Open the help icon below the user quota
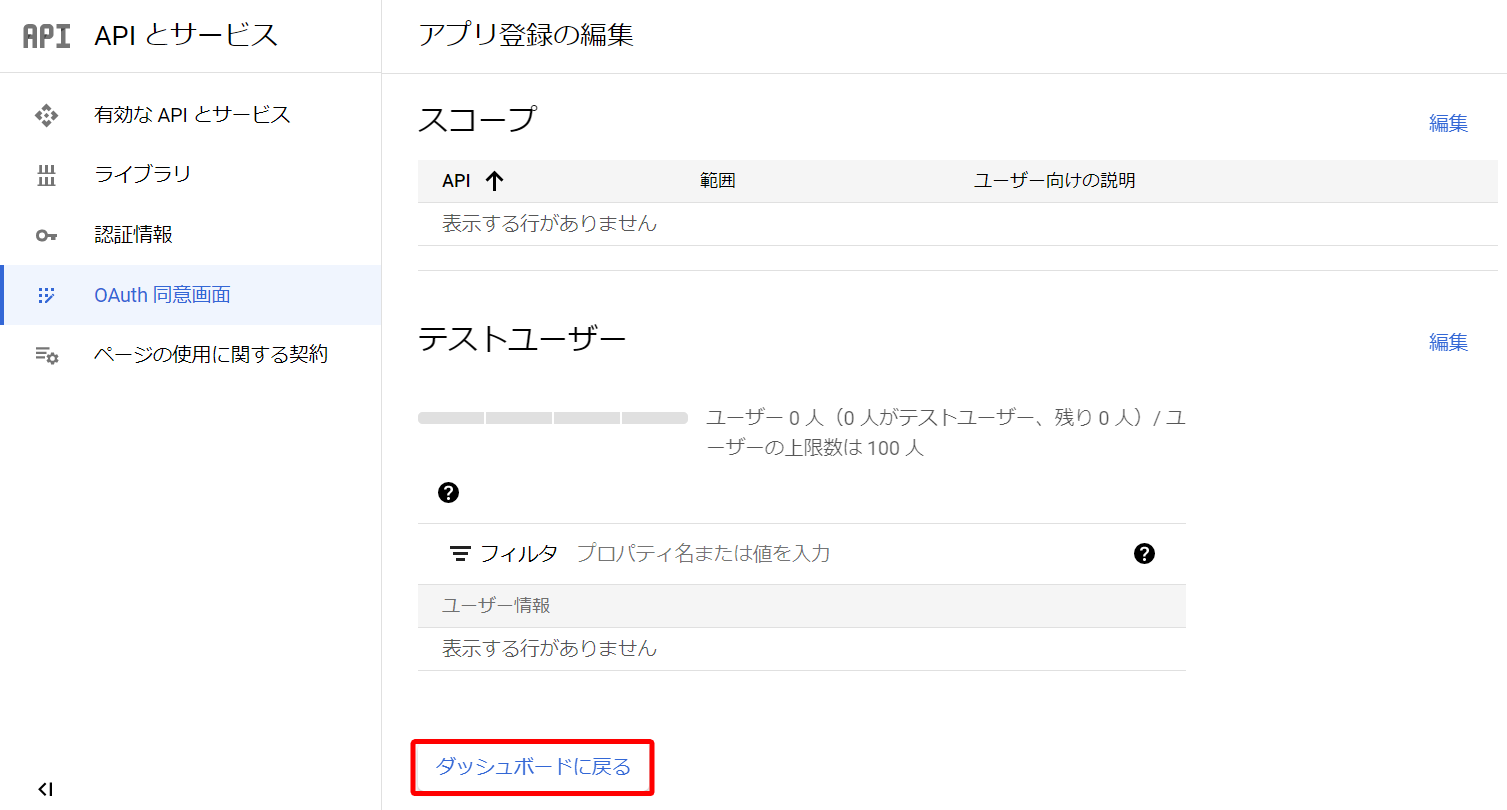Screen dimensions: 1507x810 pos(448,492)
